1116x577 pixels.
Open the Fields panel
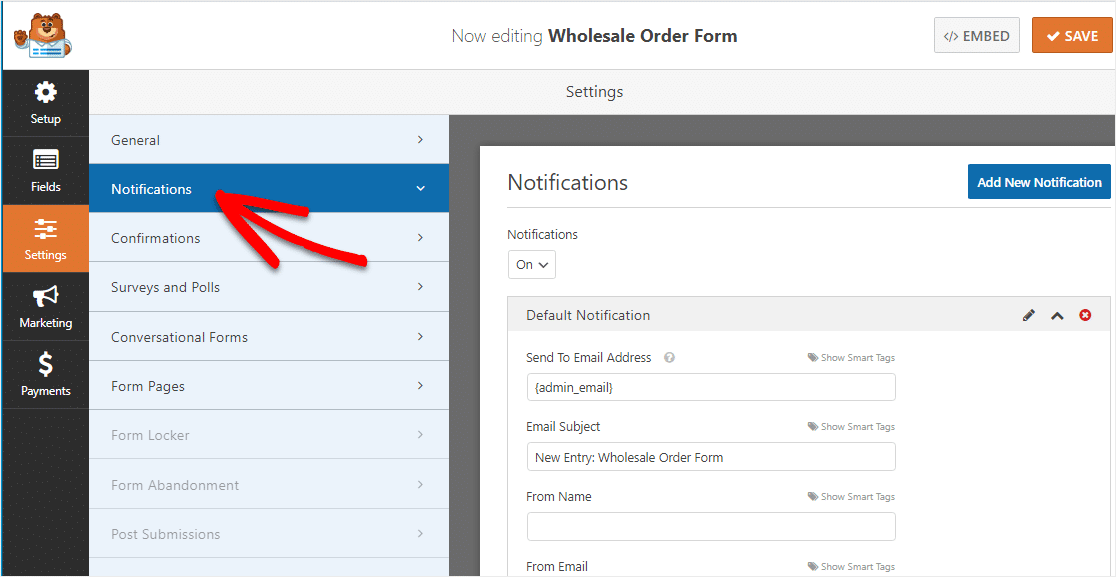pyautogui.click(x=46, y=172)
